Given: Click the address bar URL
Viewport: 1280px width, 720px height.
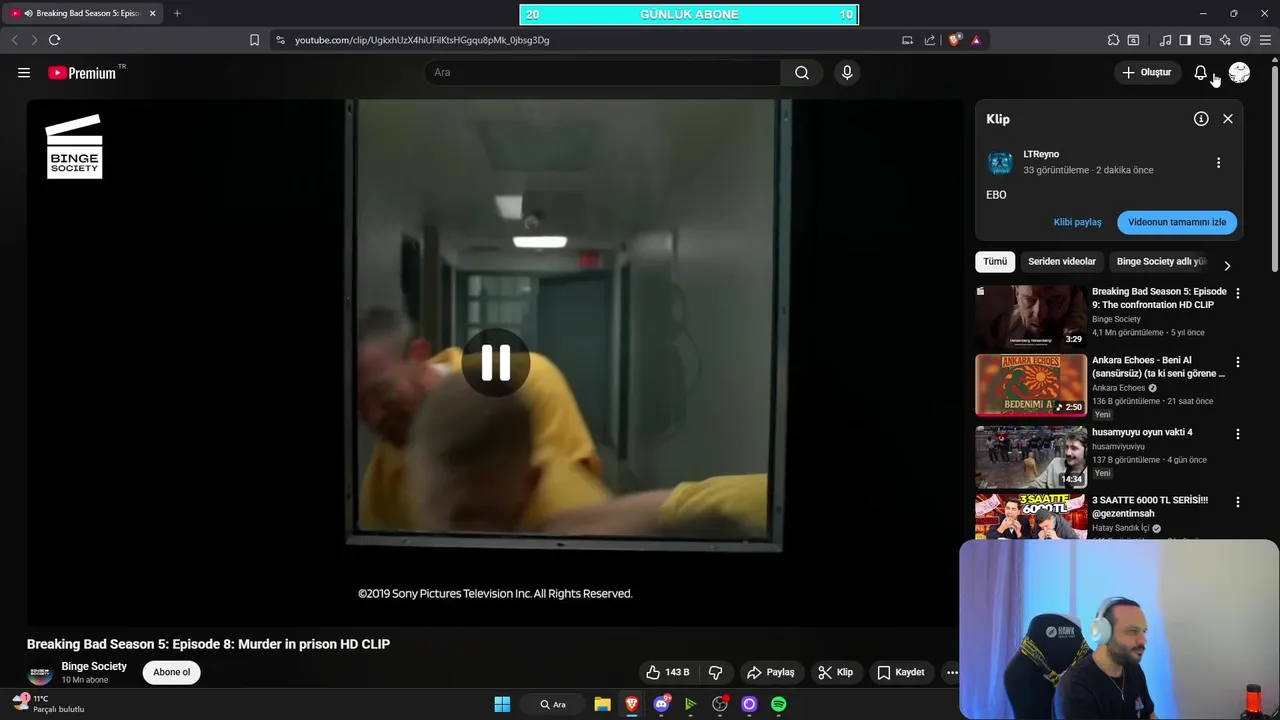Looking at the screenshot, I should (422, 40).
